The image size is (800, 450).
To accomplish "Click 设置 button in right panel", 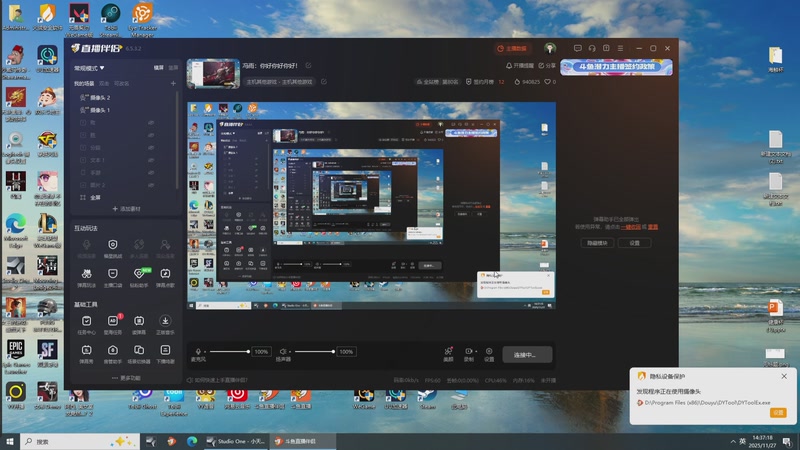I will point(634,243).
